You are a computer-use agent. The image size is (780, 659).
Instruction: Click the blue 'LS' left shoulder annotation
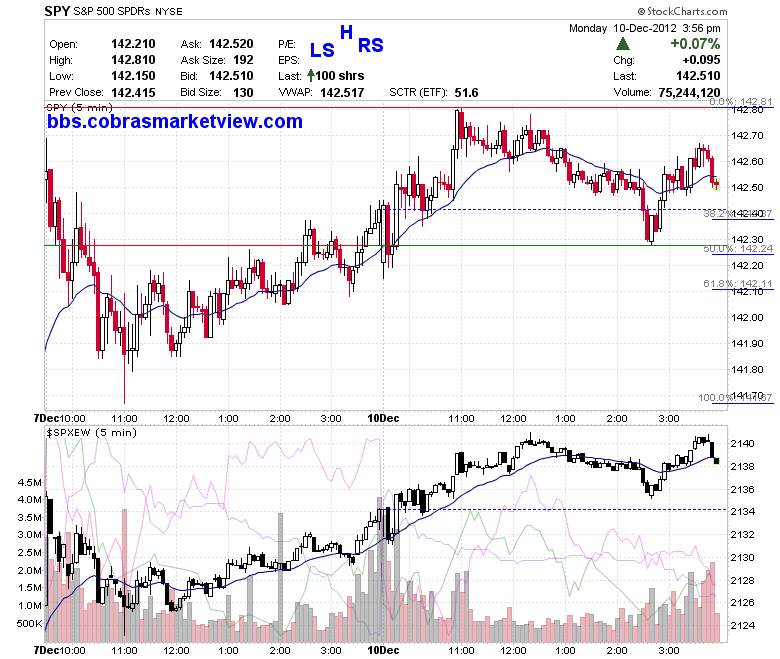[322, 50]
